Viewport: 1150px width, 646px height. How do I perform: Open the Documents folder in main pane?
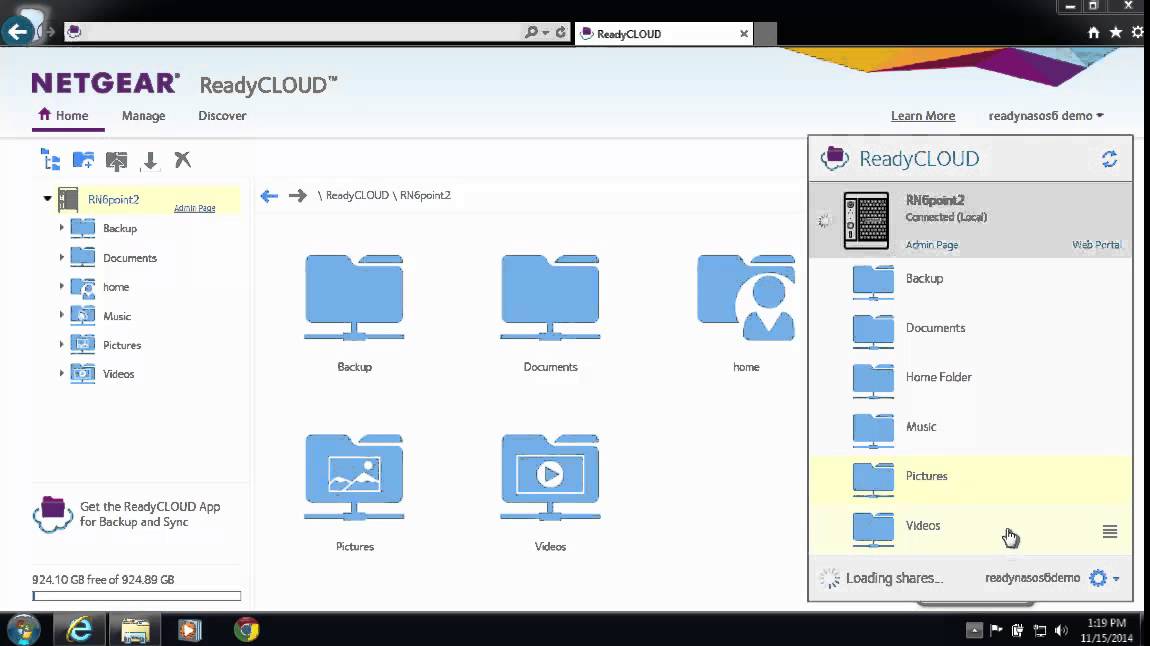click(550, 297)
